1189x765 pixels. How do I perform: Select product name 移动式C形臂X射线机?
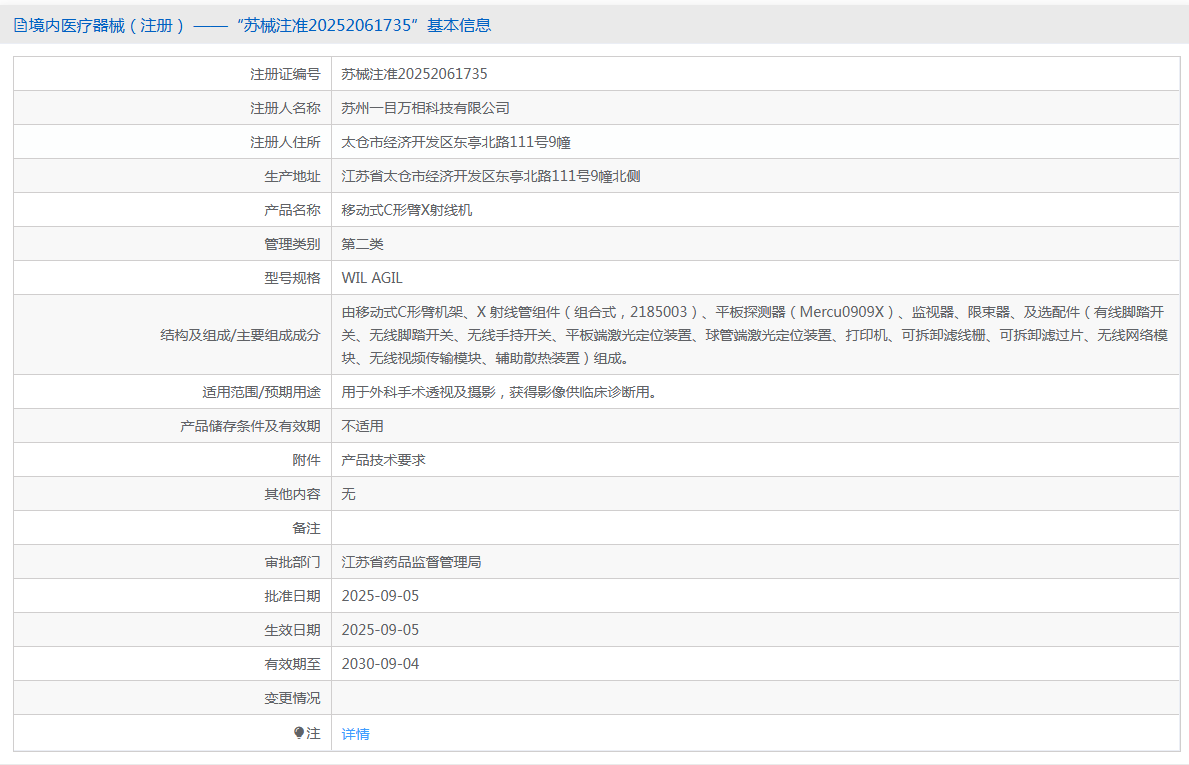tap(406, 210)
